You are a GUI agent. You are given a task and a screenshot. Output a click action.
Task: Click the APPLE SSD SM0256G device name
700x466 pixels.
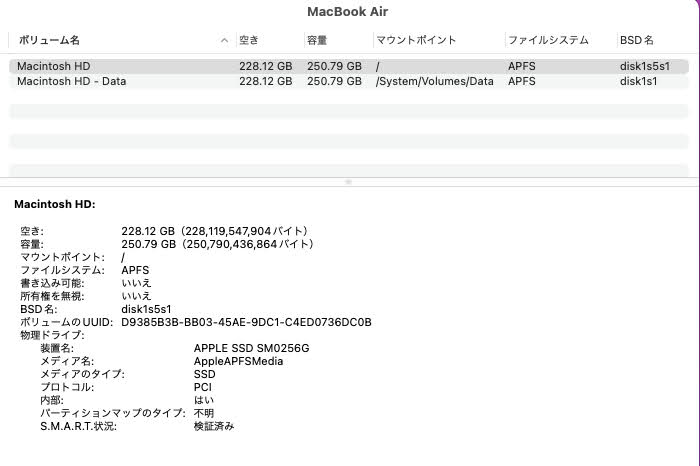(251, 348)
